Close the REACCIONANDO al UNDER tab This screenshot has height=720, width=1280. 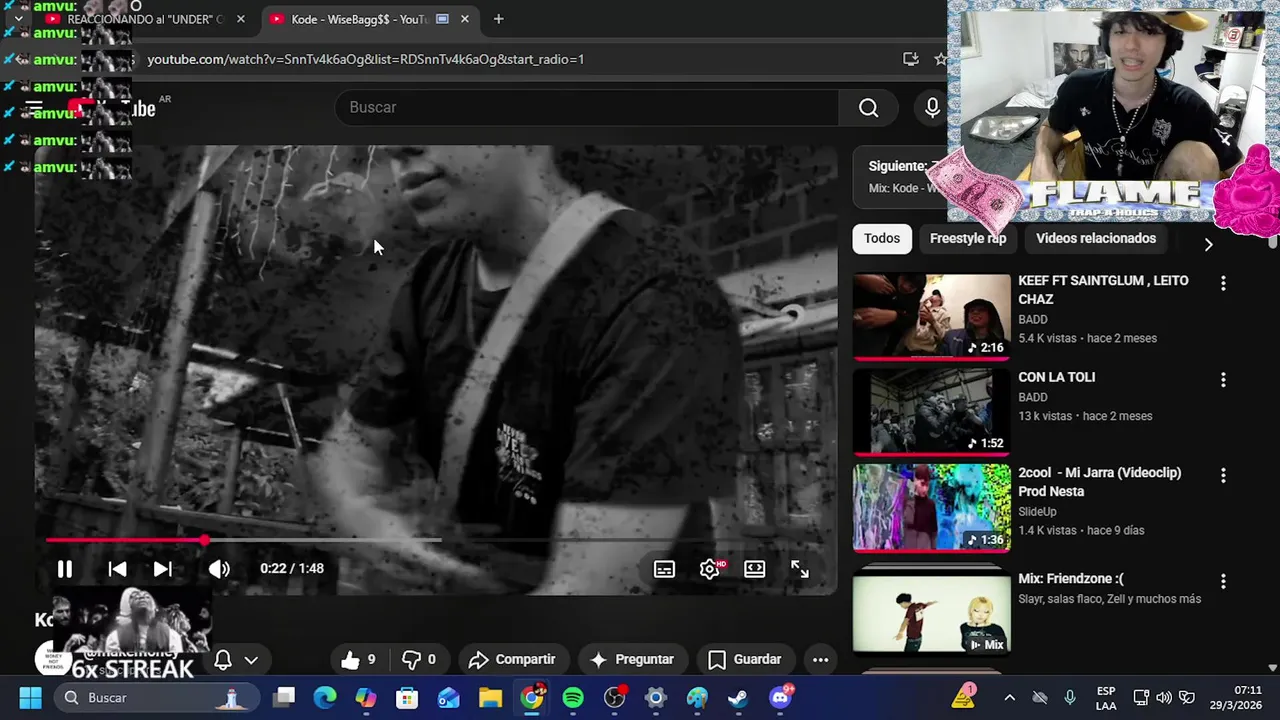tap(240, 19)
